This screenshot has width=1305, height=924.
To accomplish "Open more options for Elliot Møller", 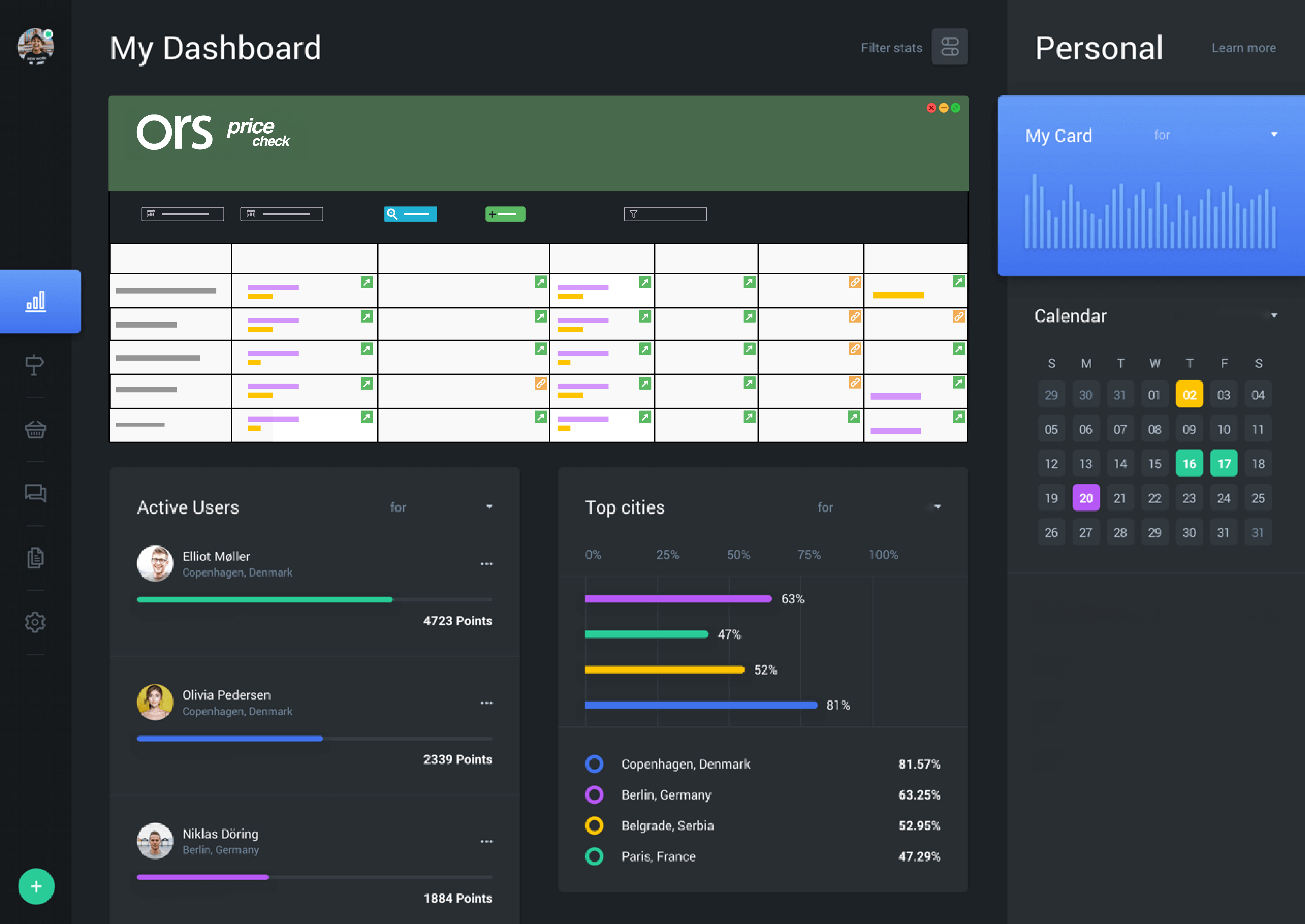I will click(x=486, y=564).
